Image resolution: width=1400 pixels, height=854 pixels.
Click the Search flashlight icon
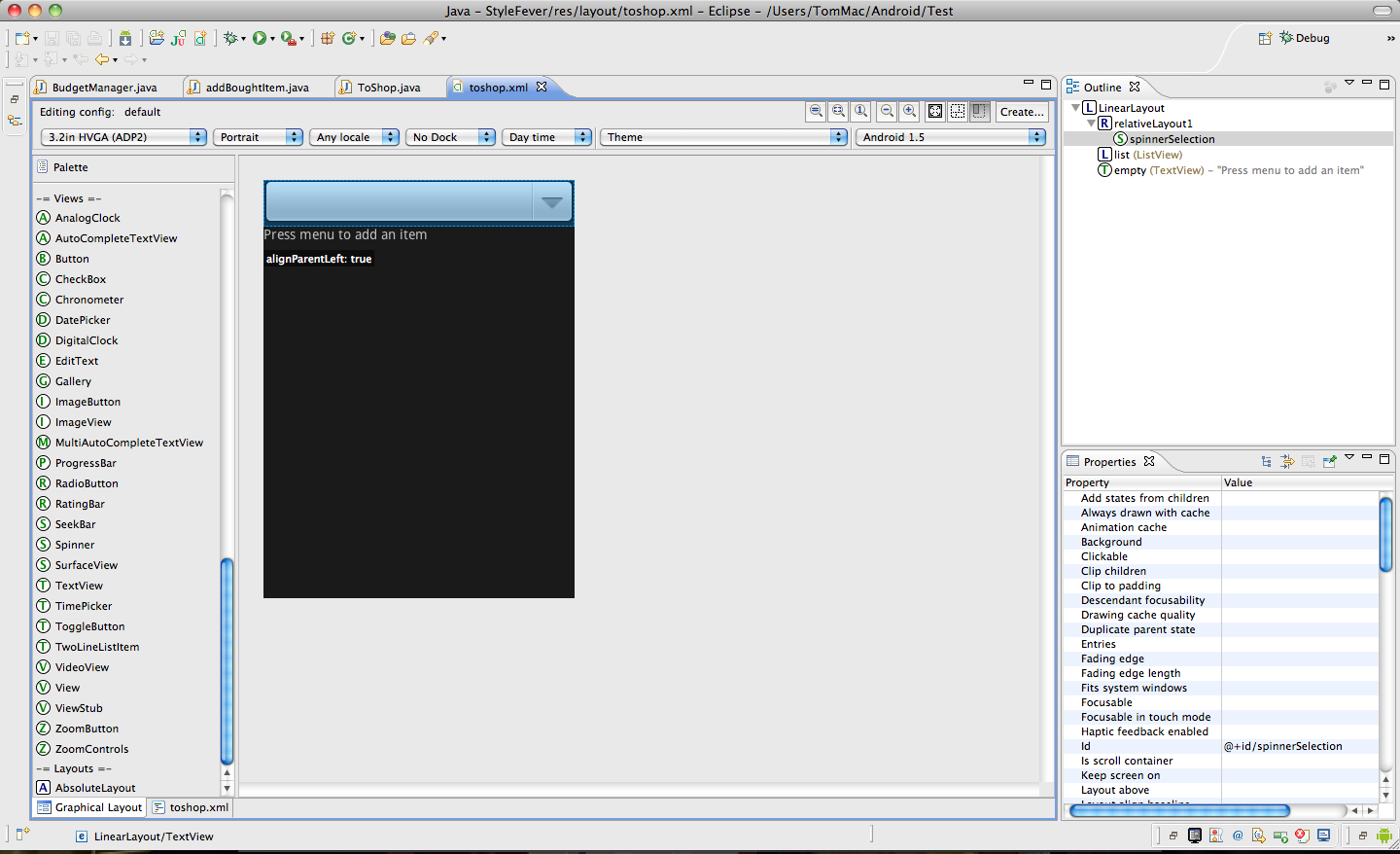pyautogui.click(x=431, y=38)
